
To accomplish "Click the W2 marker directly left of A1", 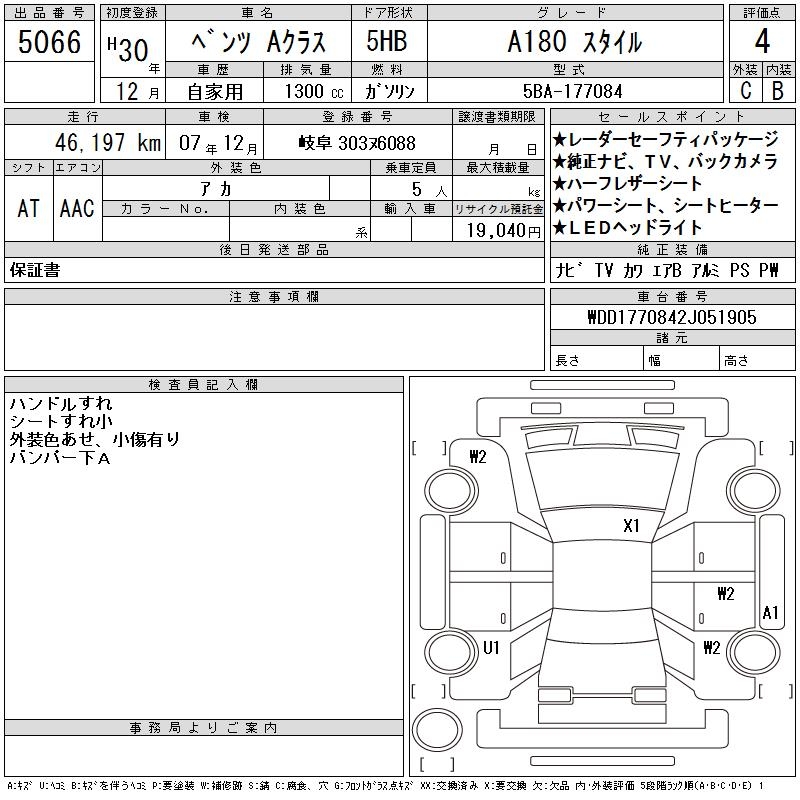I will tap(726, 593).
